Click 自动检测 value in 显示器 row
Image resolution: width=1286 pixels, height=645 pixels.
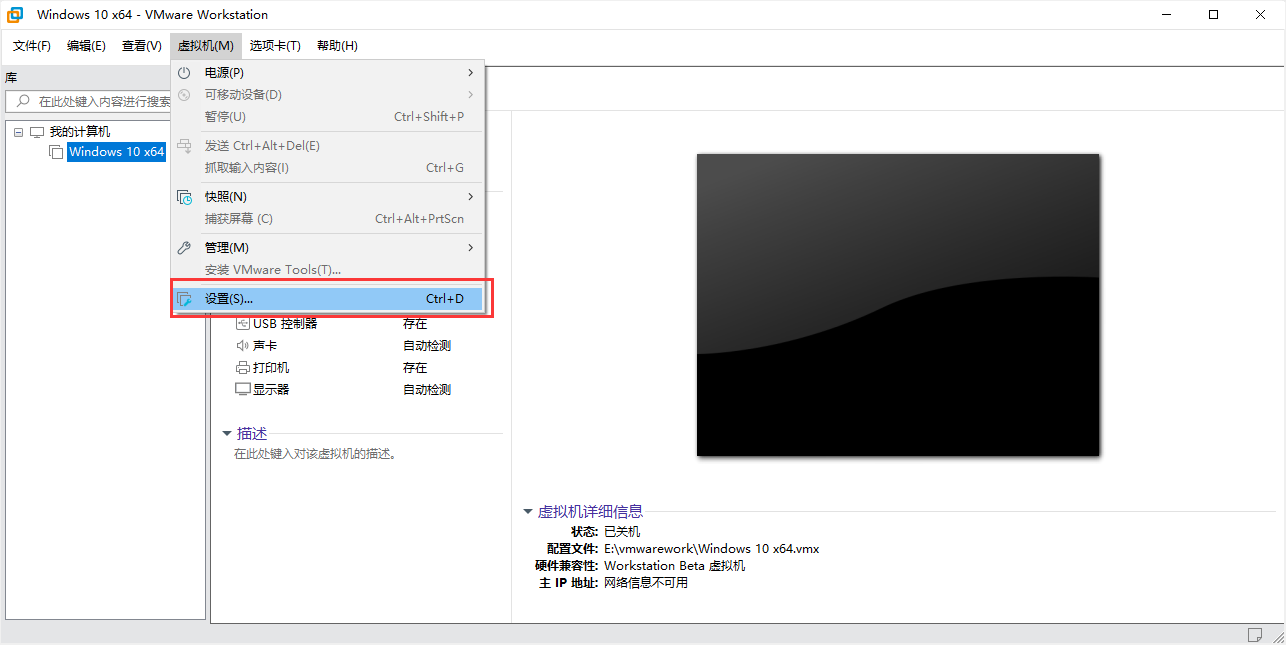pyautogui.click(x=427, y=390)
